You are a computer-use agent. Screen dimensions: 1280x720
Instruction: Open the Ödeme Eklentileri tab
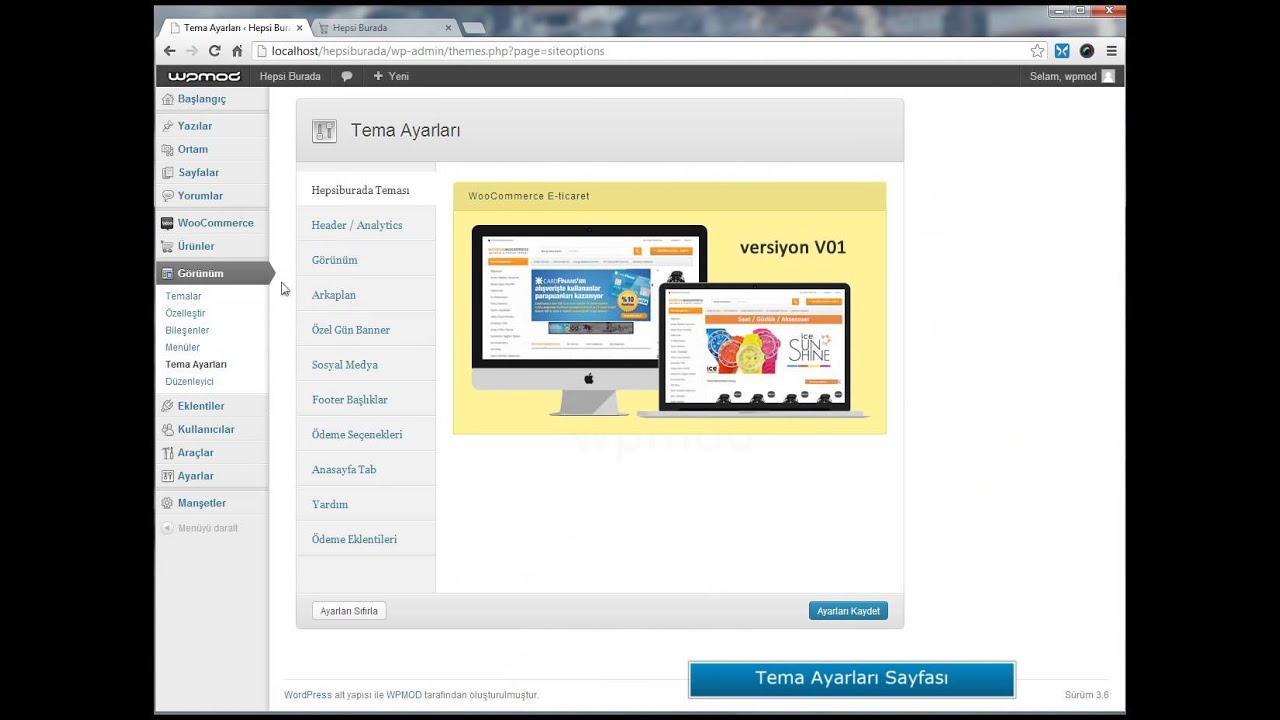(x=366, y=539)
